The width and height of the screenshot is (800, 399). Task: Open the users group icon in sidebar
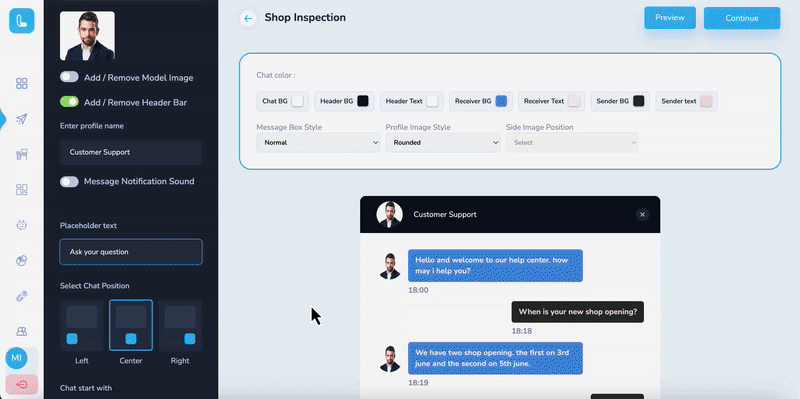pos(21,331)
